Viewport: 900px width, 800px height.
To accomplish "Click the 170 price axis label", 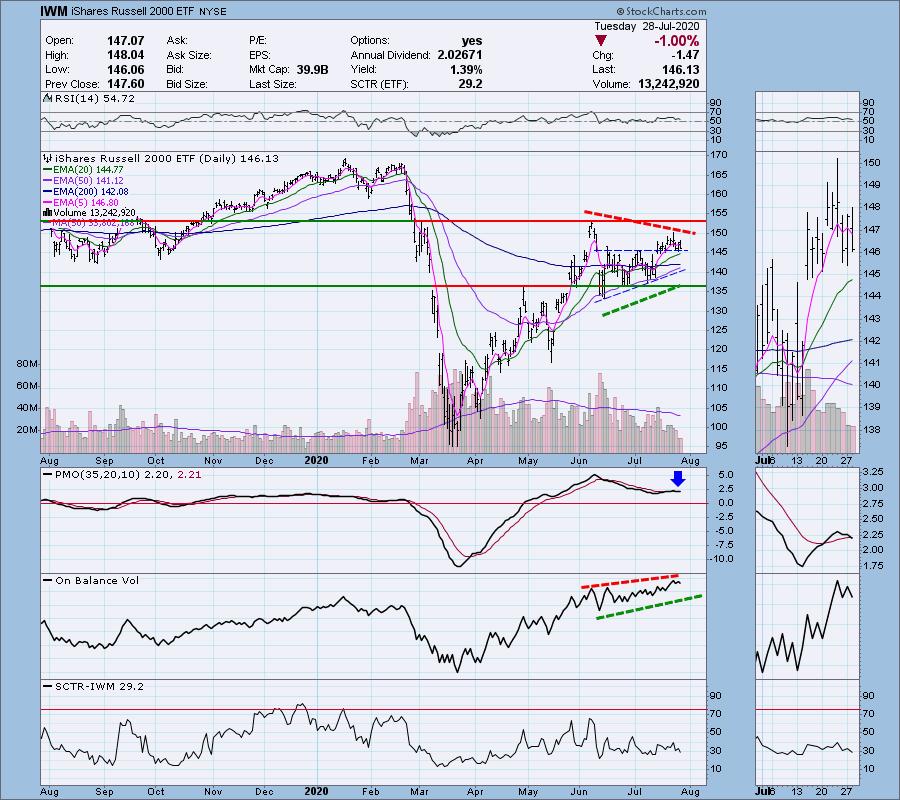I will tap(719, 155).
